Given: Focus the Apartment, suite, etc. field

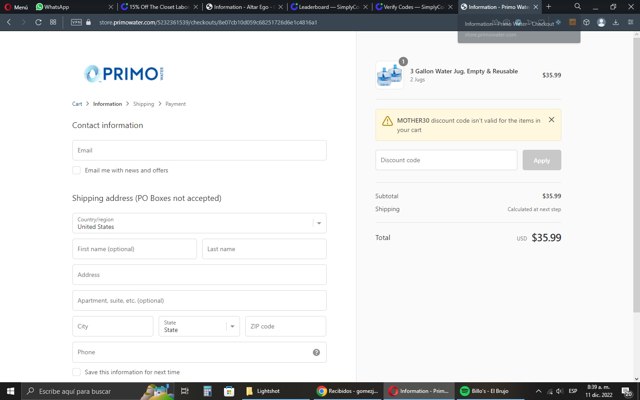Looking at the screenshot, I should click(x=199, y=300).
